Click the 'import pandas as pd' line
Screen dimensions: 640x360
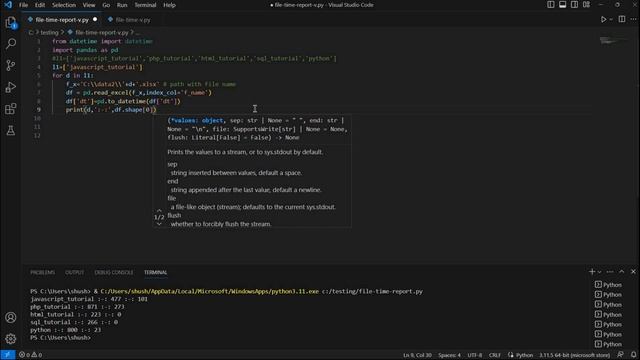[x=85, y=50]
